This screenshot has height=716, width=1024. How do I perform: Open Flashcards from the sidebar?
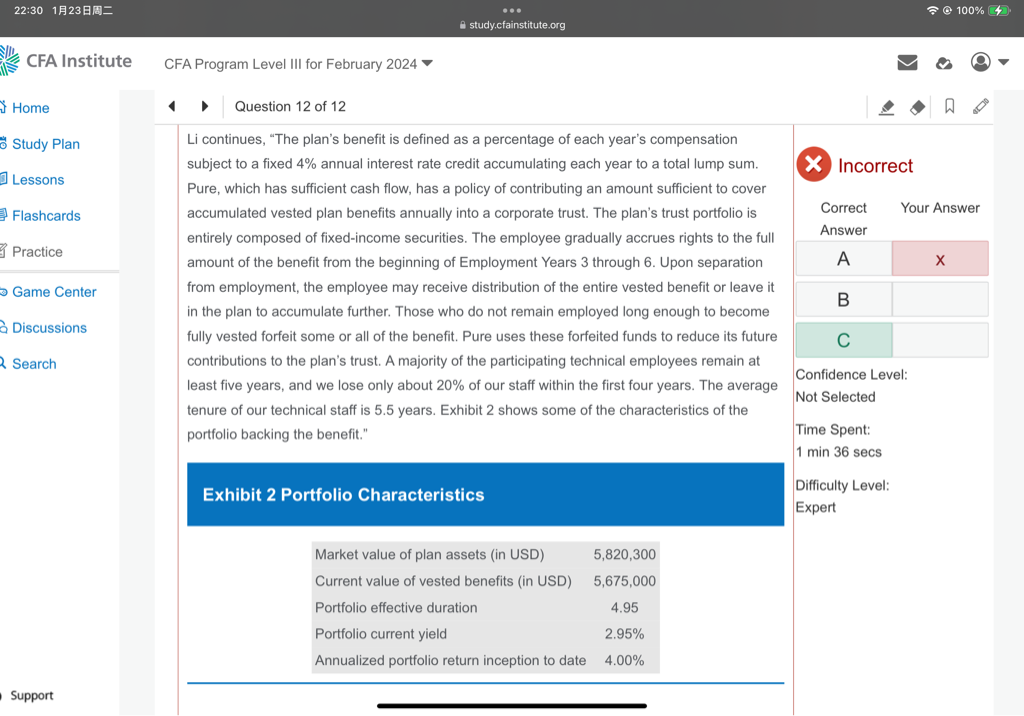point(46,216)
